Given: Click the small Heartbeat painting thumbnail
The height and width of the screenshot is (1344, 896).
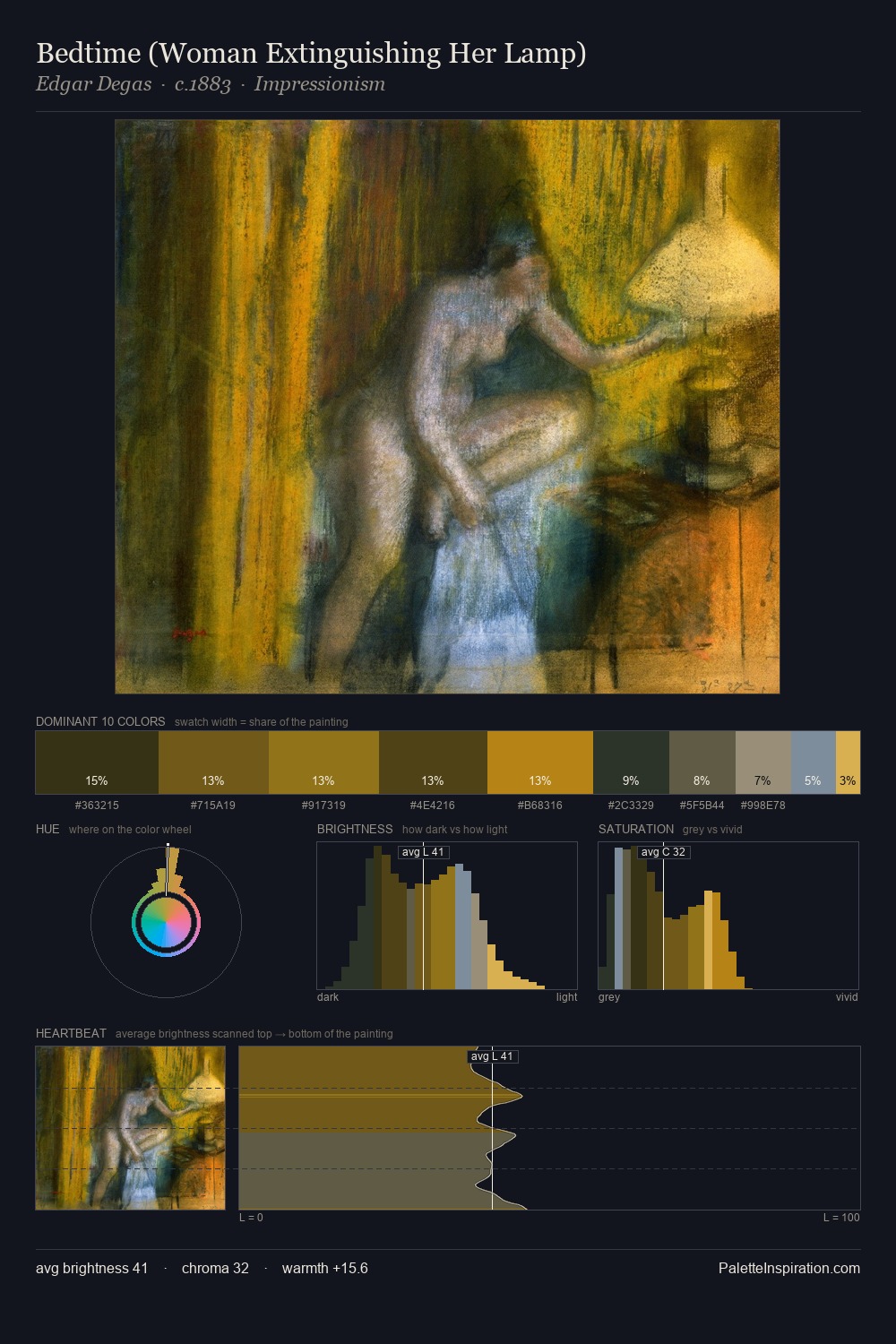Looking at the screenshot, I should pyautogui.click(x=130, y=1128).
